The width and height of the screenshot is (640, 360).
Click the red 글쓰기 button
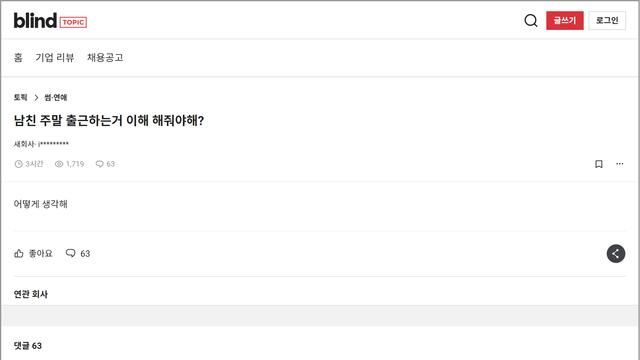click(564, 20)
